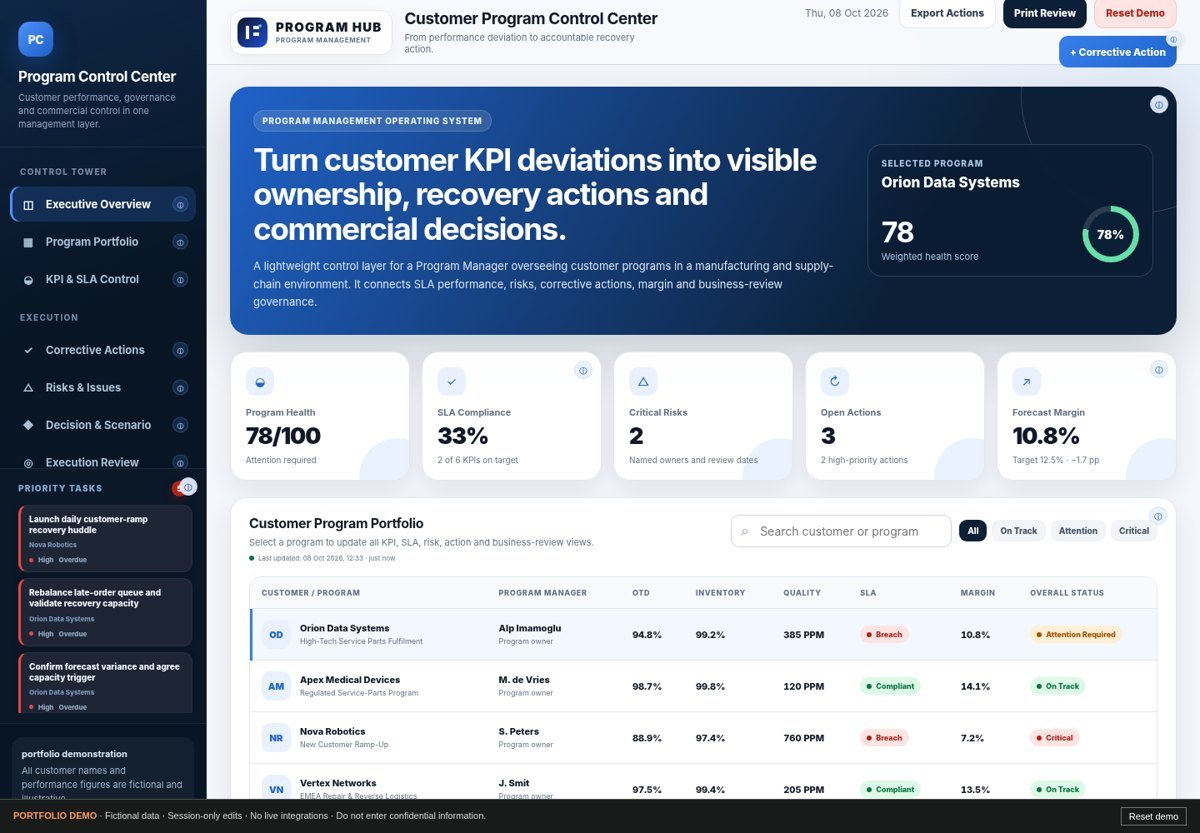This screenshot has height=833, width=1200.
Task: Click Export Actions button
Action: pos(947,13)
